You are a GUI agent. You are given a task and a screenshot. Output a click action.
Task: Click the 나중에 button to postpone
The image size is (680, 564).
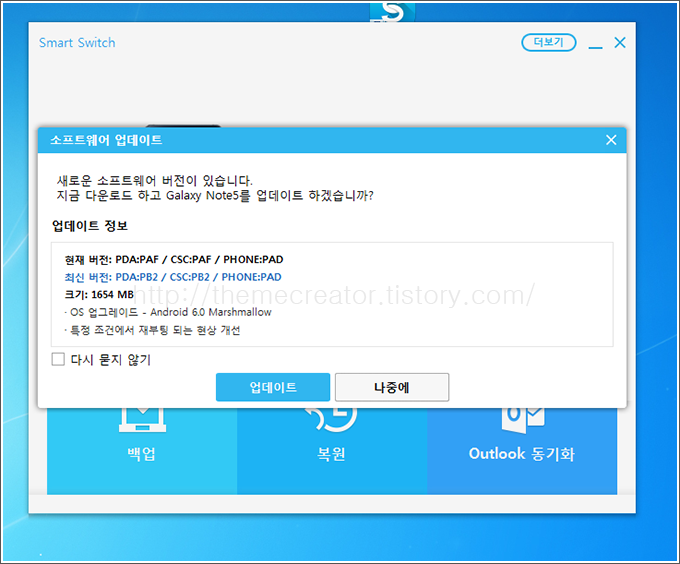point(392,387)
